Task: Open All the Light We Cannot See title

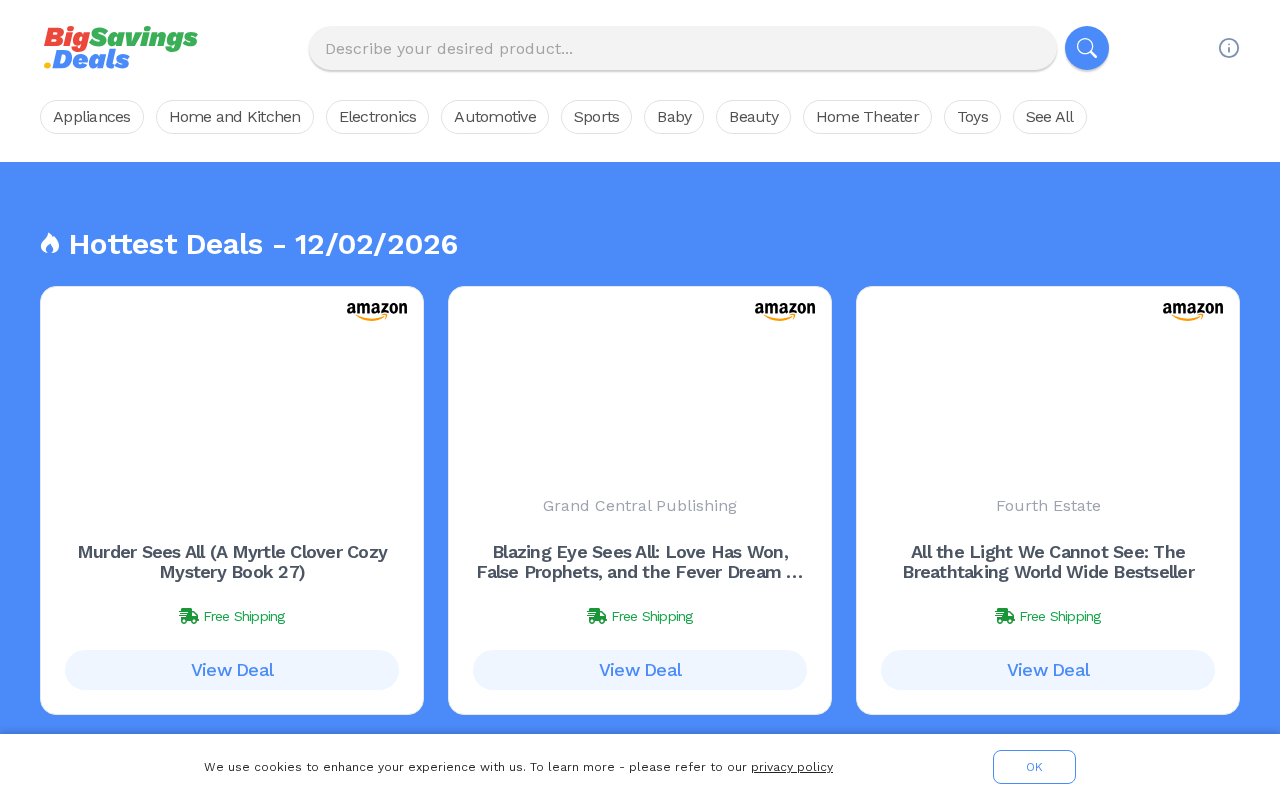Action: click(1048, 562)
